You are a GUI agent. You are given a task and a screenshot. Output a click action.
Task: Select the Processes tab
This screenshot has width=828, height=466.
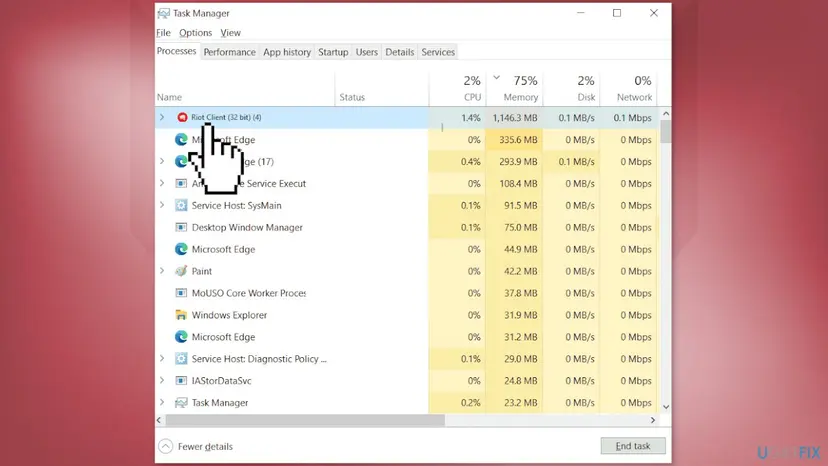[x=176, y=51]
